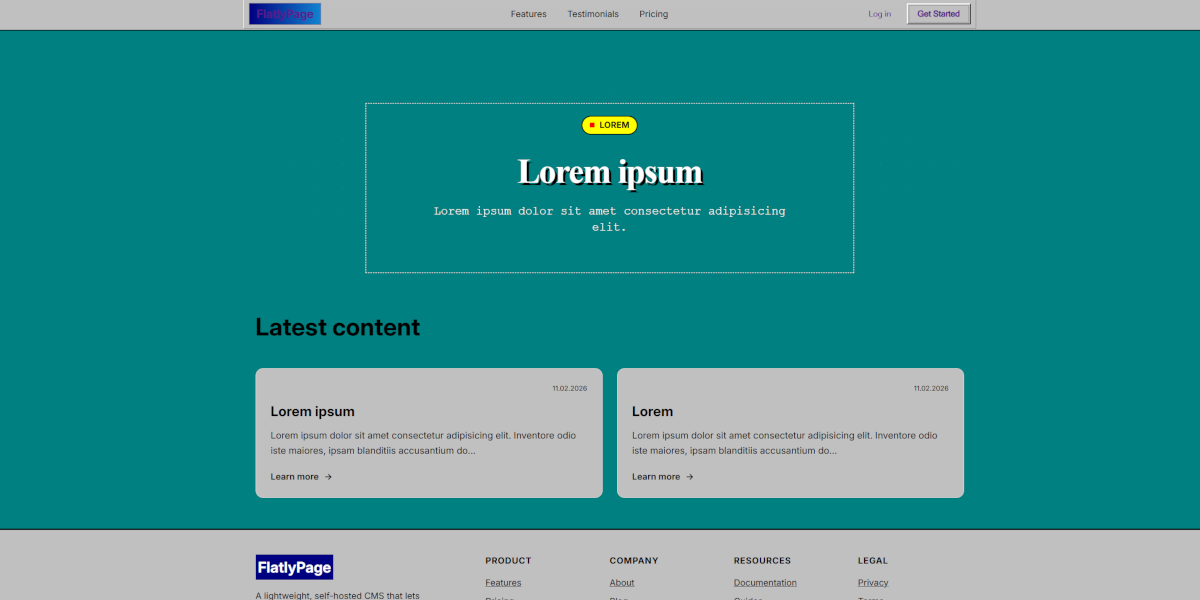Click arrow icon in first card
Viewport: 1200px width, 600px height.
(328, 477)
